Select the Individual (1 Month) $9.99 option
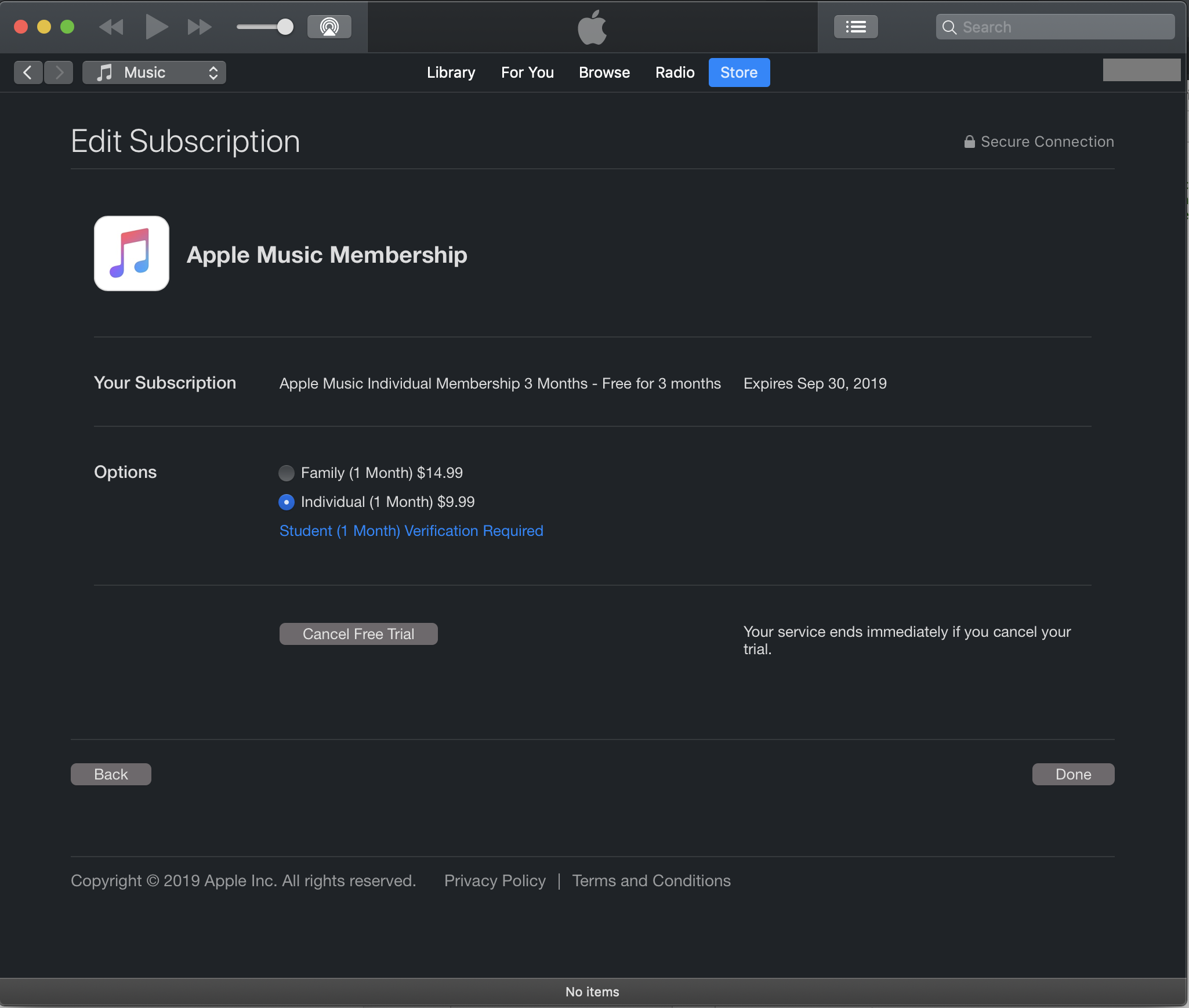Image resolution: width=1189 pixels, height=1008 pixels. pyautogui.click(x=287, y=502)
